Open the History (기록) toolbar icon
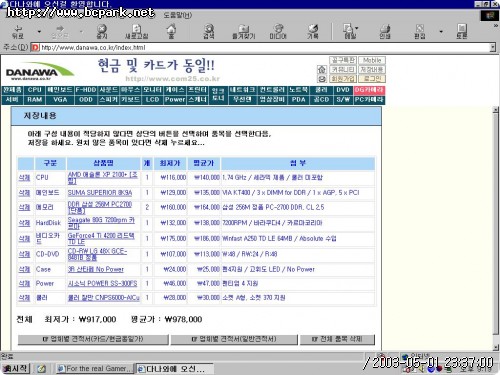 (313, 32)
